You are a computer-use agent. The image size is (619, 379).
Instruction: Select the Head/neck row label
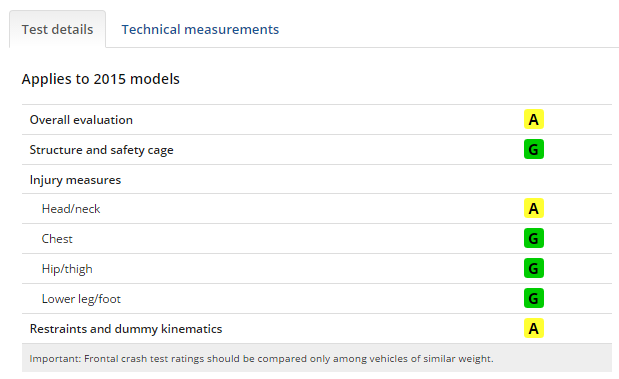pos(71,209)
